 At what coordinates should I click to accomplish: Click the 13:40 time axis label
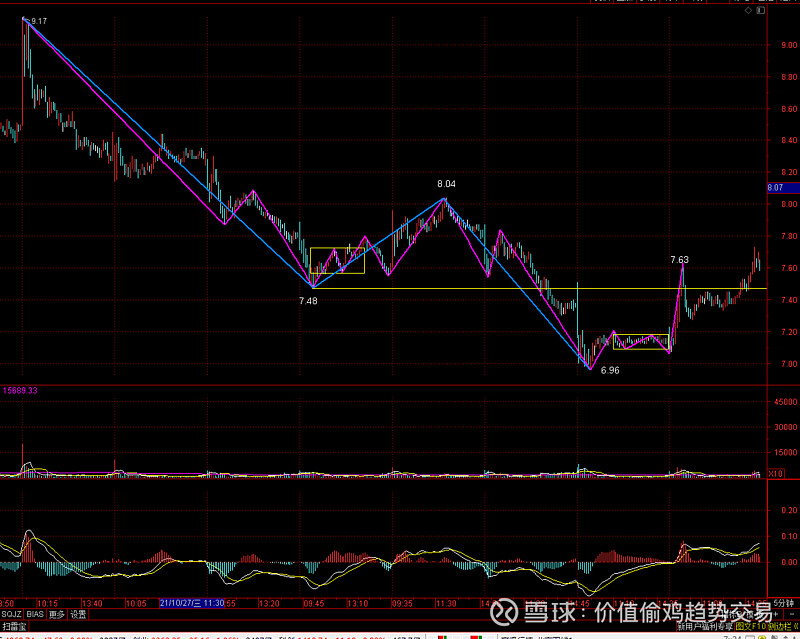coord(91,603)
